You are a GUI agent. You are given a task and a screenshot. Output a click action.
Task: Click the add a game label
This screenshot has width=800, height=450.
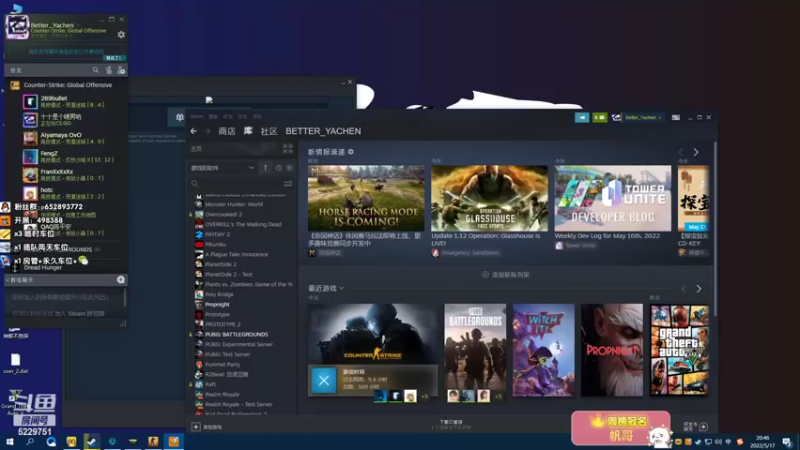tap(212, 427)
